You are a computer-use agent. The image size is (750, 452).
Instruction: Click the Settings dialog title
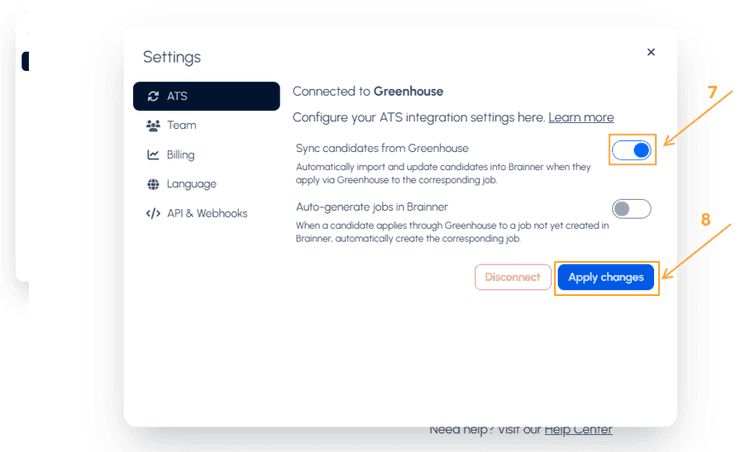(x=172, y=57)
